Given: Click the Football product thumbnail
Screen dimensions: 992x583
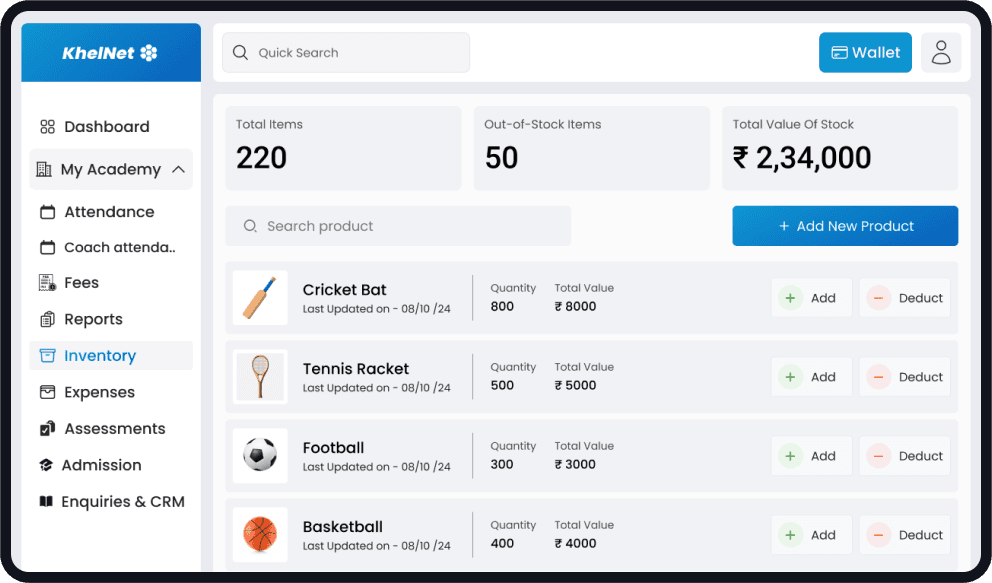Looking at the screenshot, I should tap(260, 455).
